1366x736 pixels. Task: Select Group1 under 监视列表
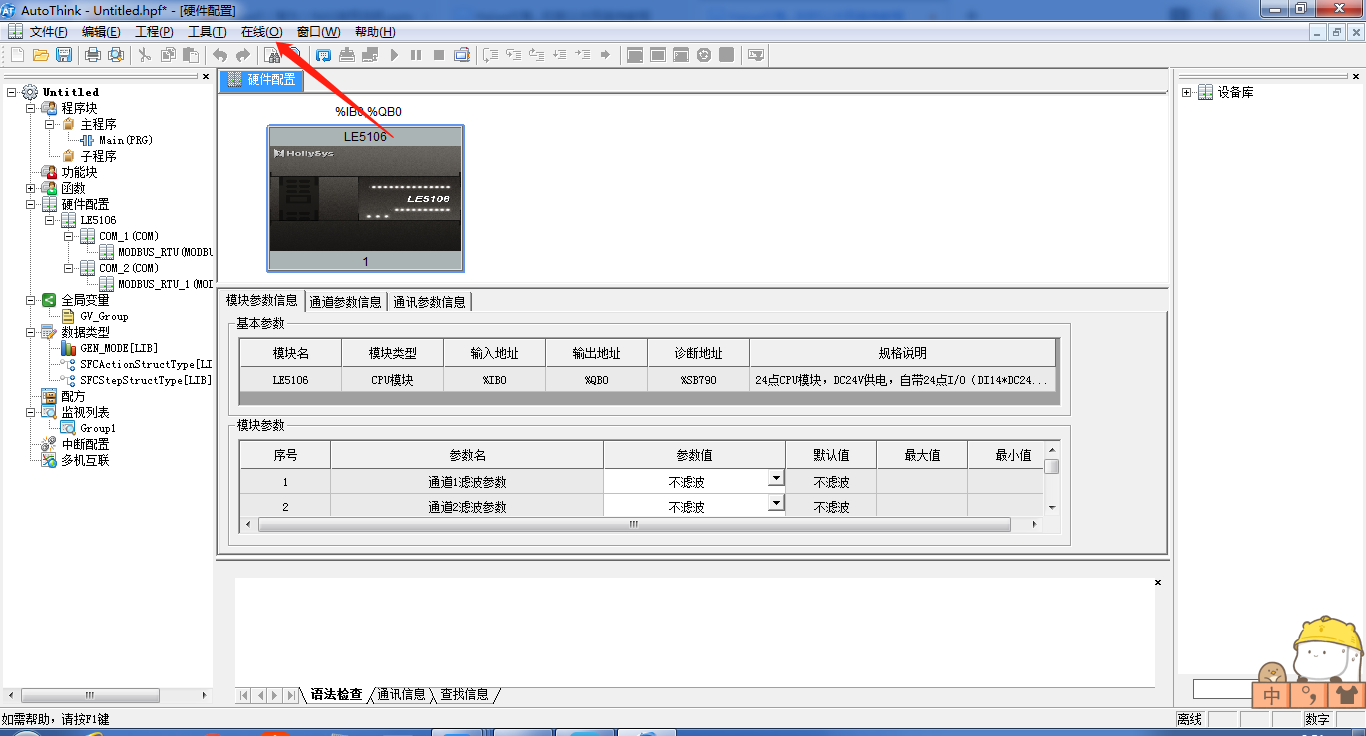[98, 428]
